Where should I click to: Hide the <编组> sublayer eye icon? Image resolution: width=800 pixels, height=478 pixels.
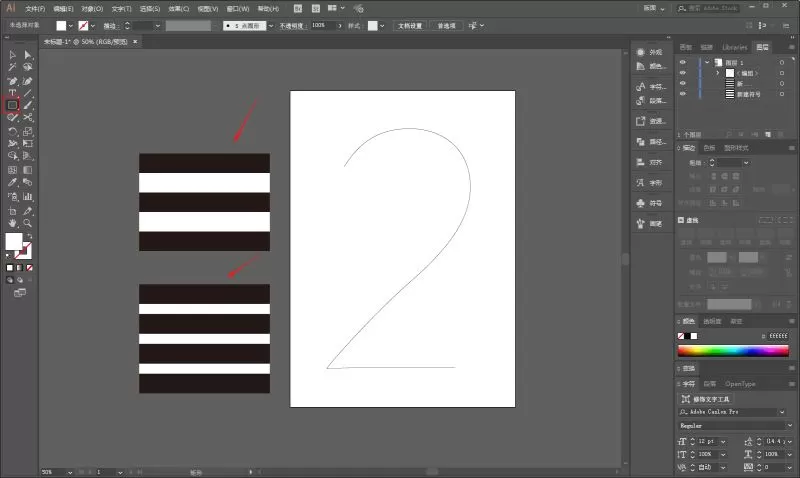[683, 73]
